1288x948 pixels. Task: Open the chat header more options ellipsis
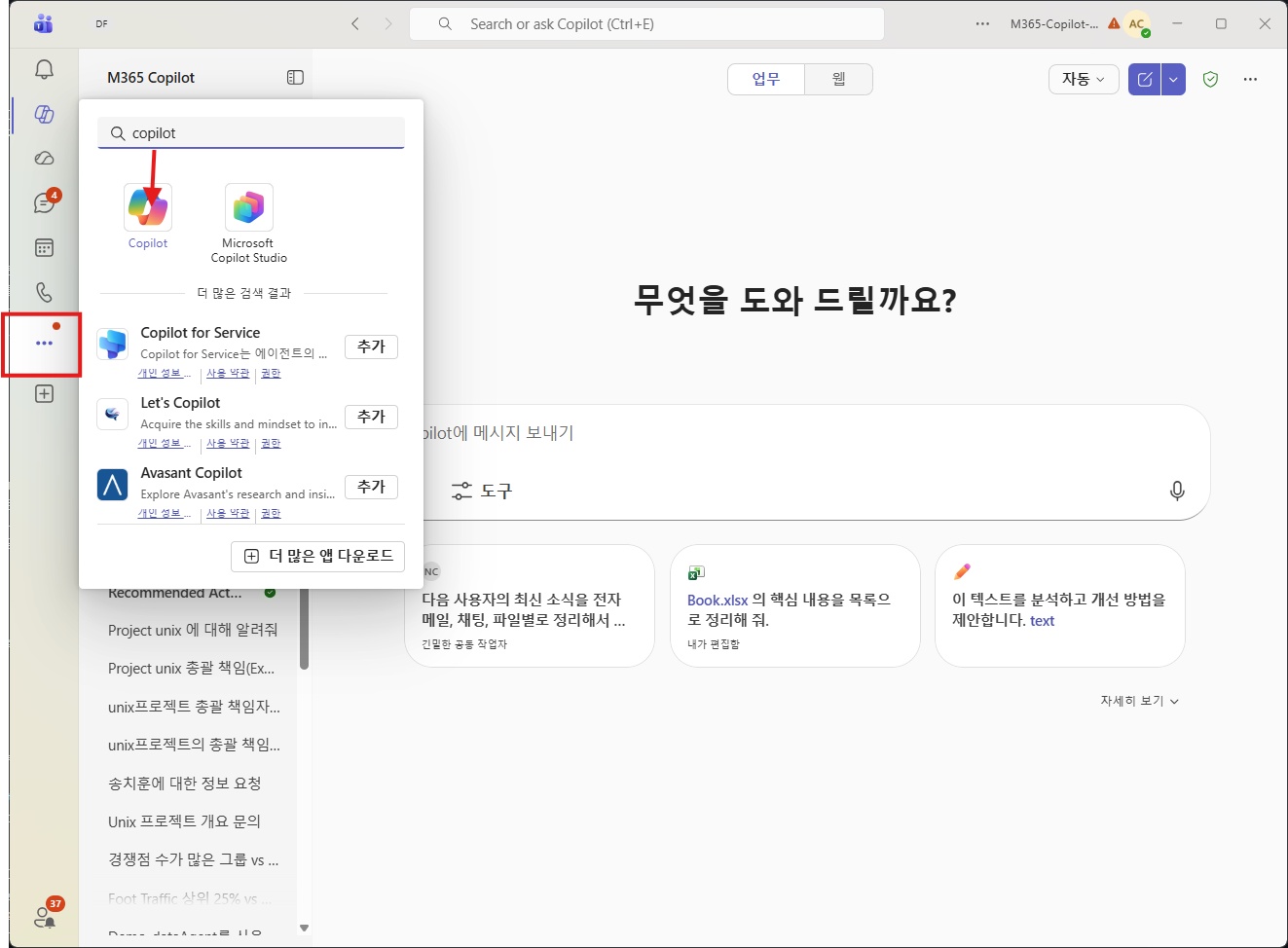pyautogui.click(x=1250, y=79)
